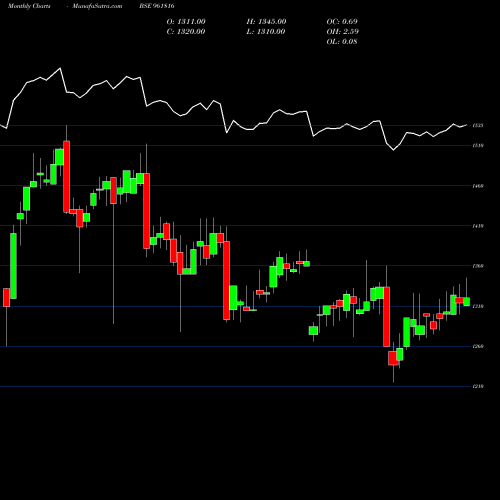Select the rightmost green candlestick
Screen dimensions: 500x500
(467, 302)
